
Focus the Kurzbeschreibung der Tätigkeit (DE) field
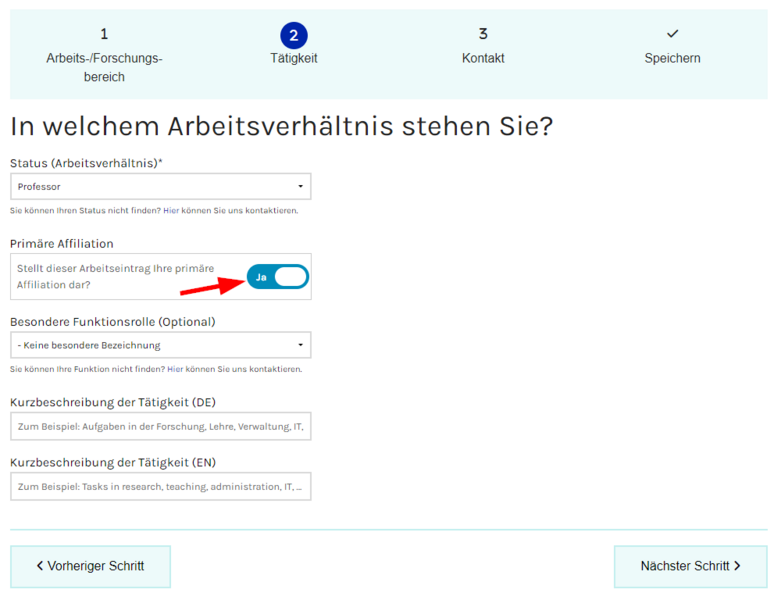(x=160, y=427)
